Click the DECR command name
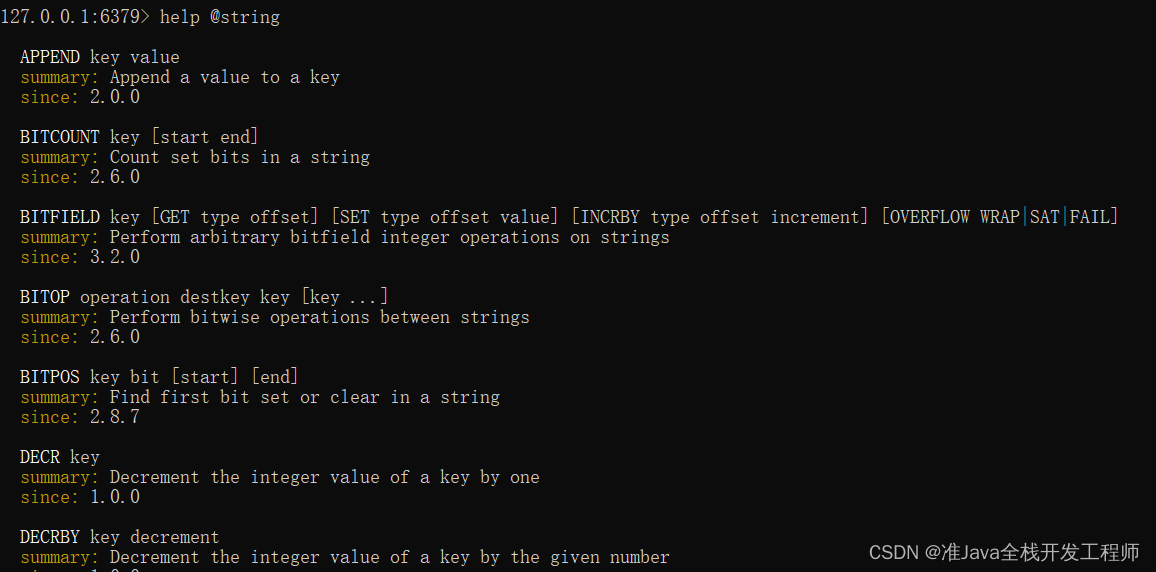 click(40, 457)
